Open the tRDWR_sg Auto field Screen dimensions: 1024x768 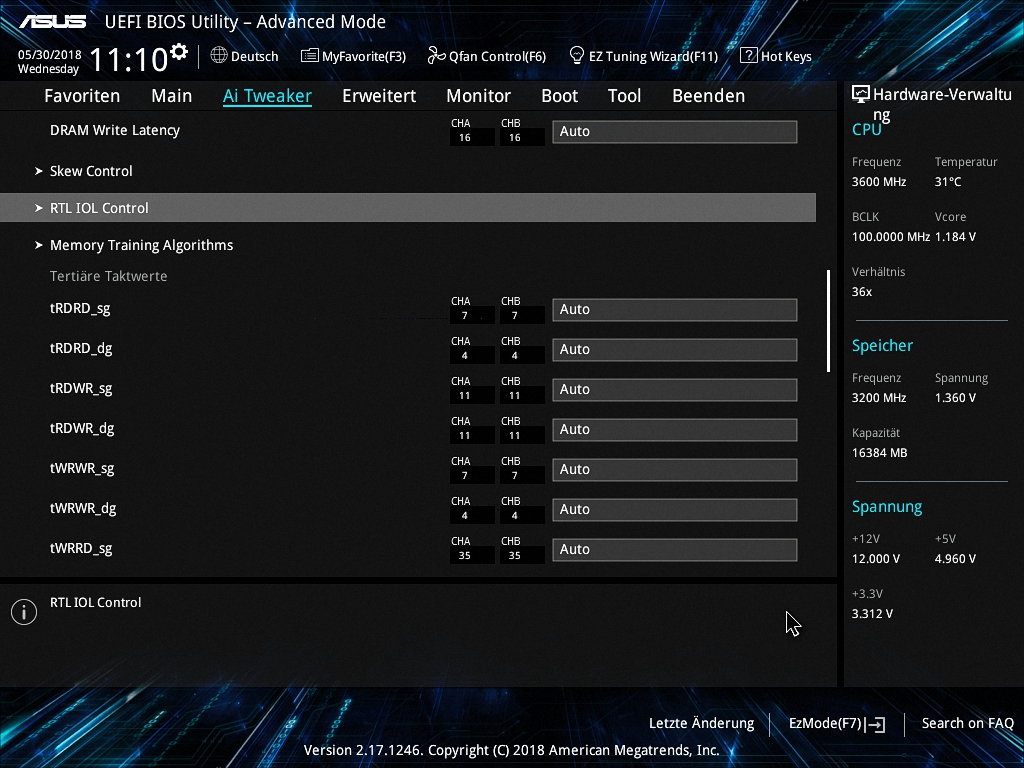point(675,389)
